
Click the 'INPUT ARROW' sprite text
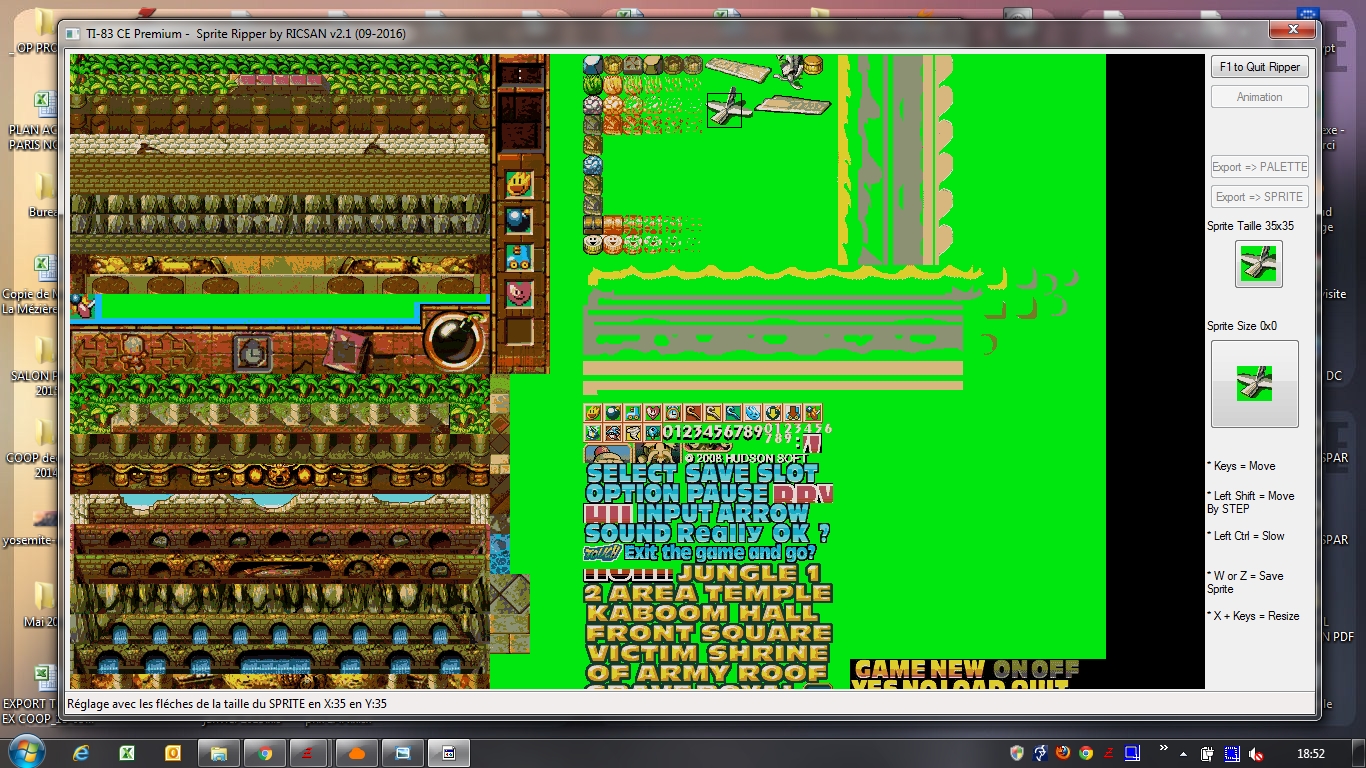(x=722, y=513)
